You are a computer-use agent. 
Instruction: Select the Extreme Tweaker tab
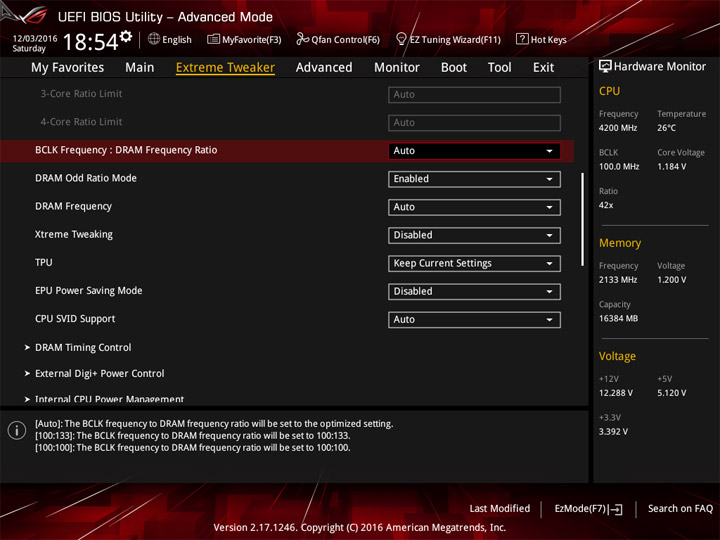tap(225, 68)
